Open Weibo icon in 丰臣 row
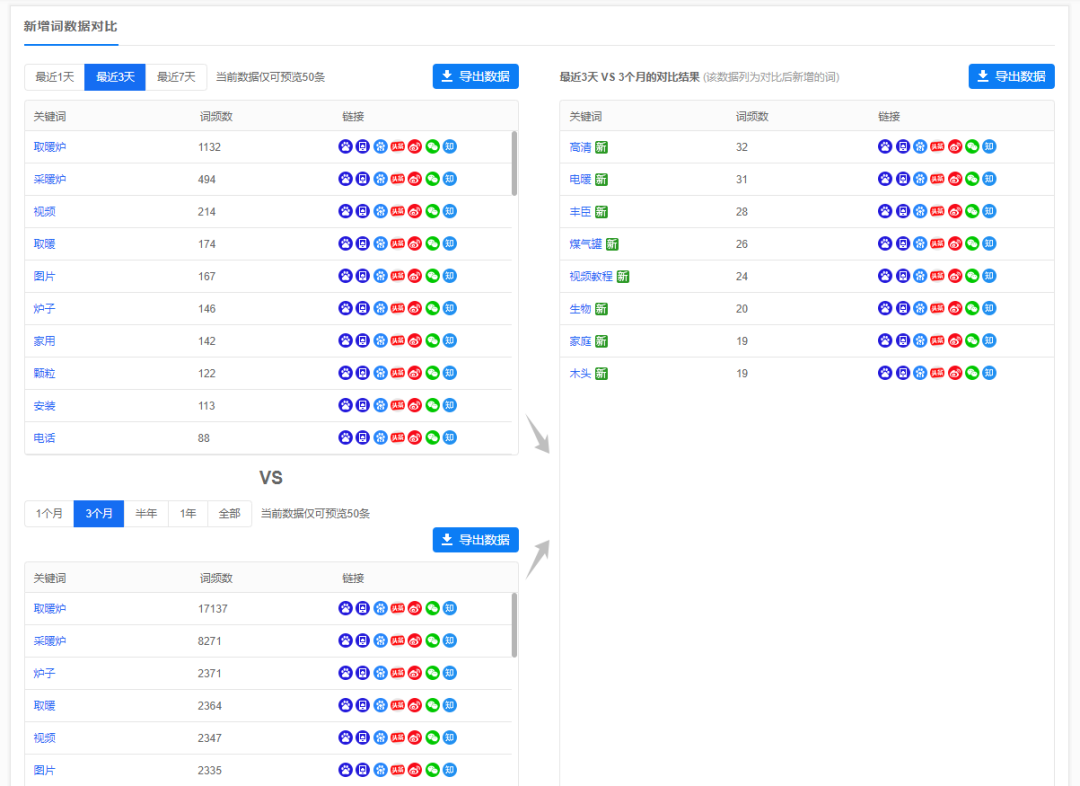Image resolution: width=1080 pixels, height=786 pixels. click(x=955, y=211)
